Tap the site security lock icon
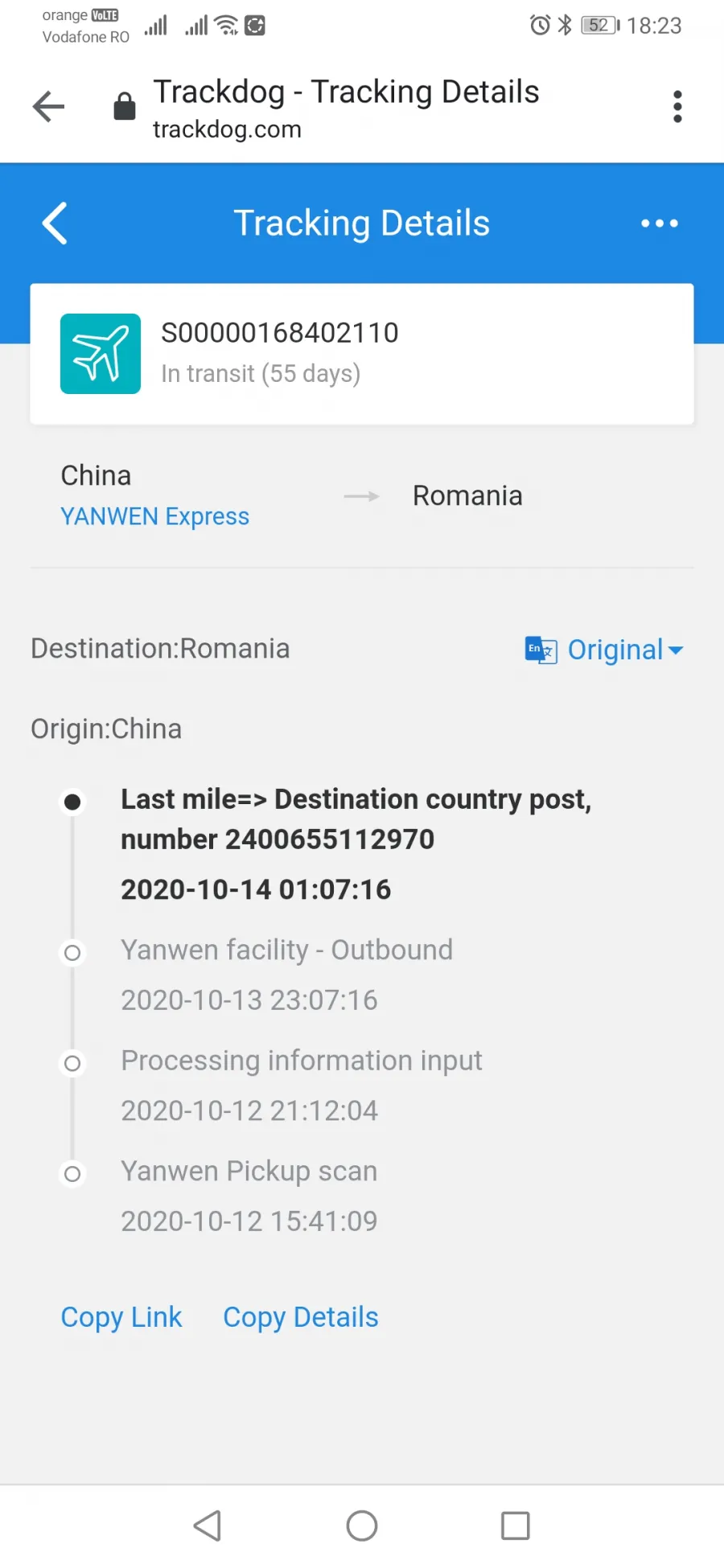The height and width of the screenshot is (1568, 724). [x=125, y=106]
